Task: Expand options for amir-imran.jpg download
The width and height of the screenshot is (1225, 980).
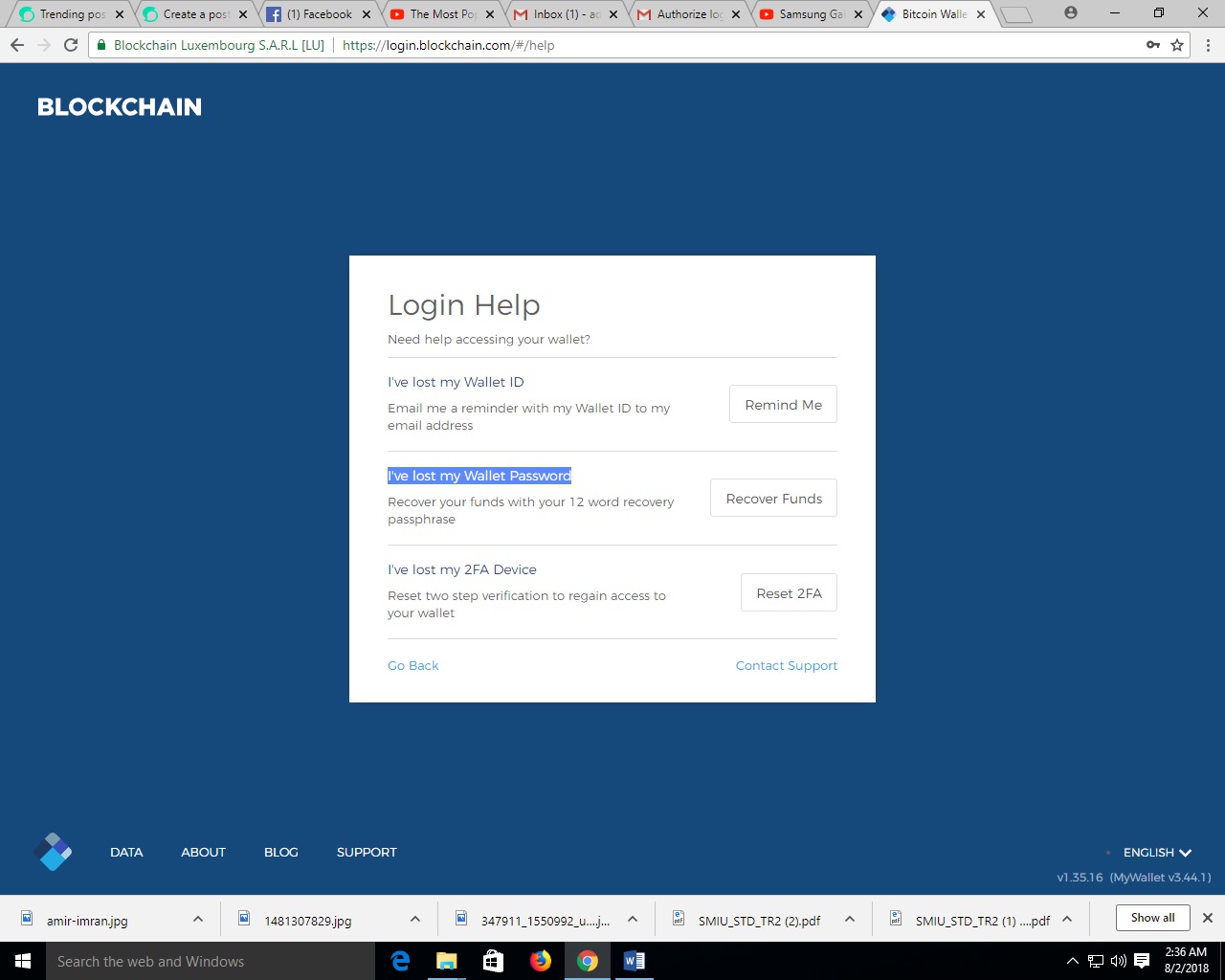Action: [x=198, y=919]
